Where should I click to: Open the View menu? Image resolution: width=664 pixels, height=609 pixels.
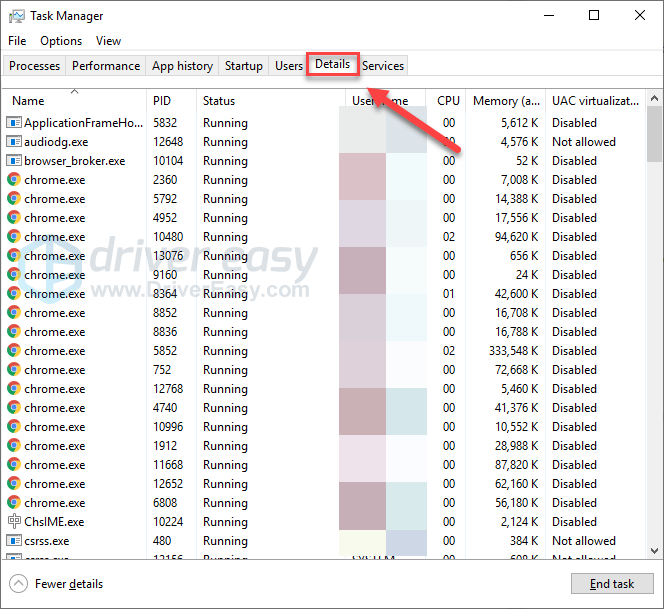[108, 41]
